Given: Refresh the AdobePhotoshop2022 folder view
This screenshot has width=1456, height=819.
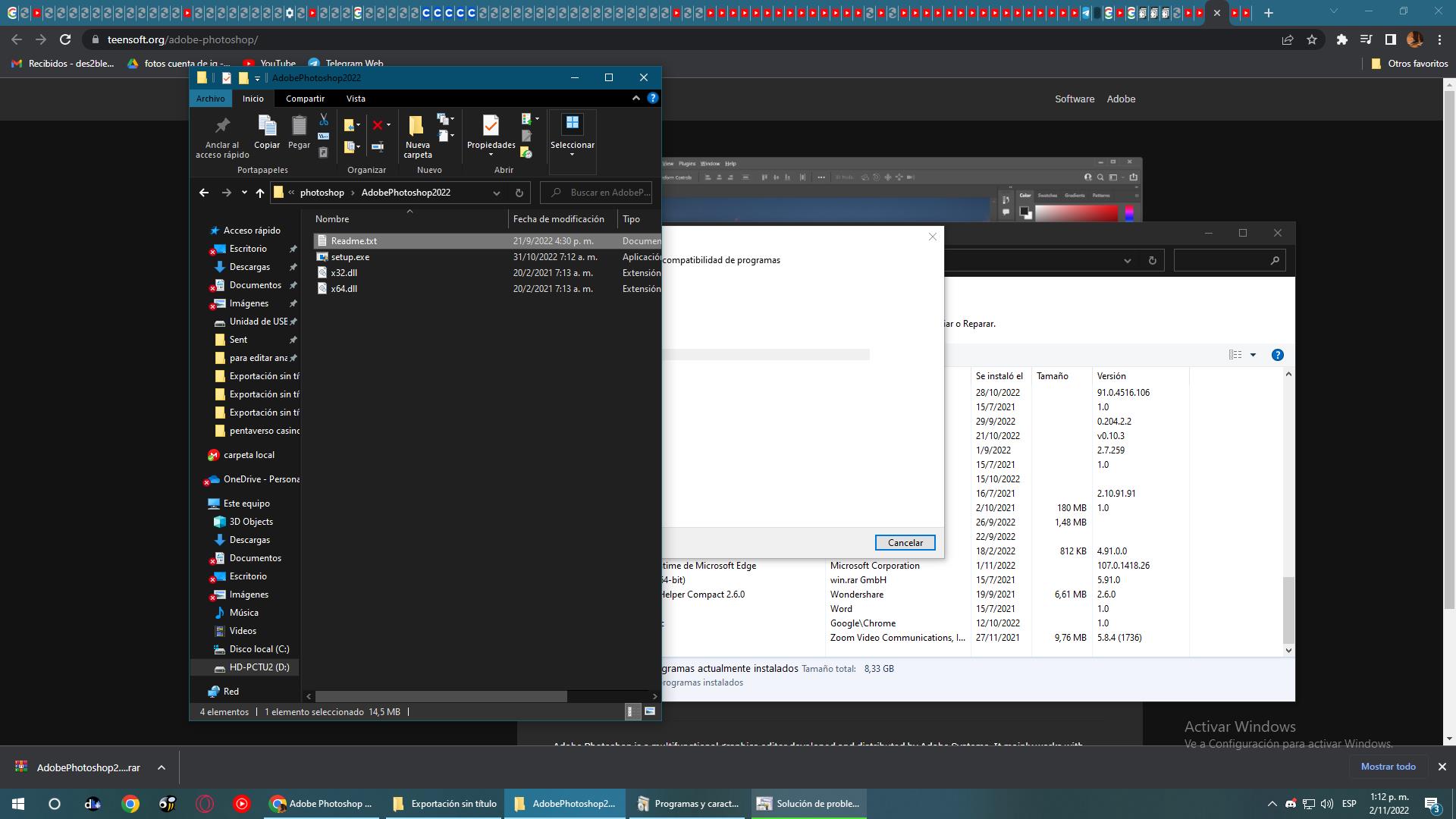Looking at the screenshot, I should pyautogui.click(x=519, y=193).
